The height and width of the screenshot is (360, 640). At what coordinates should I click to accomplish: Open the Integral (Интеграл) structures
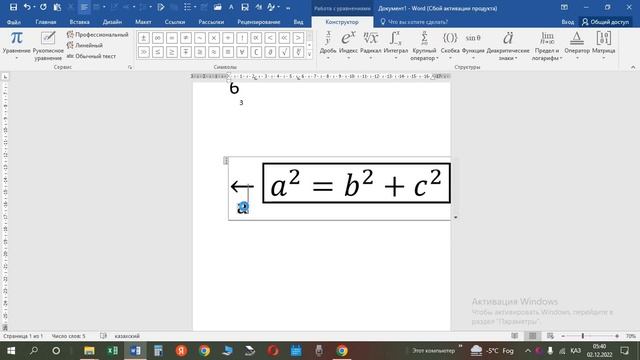396,45
